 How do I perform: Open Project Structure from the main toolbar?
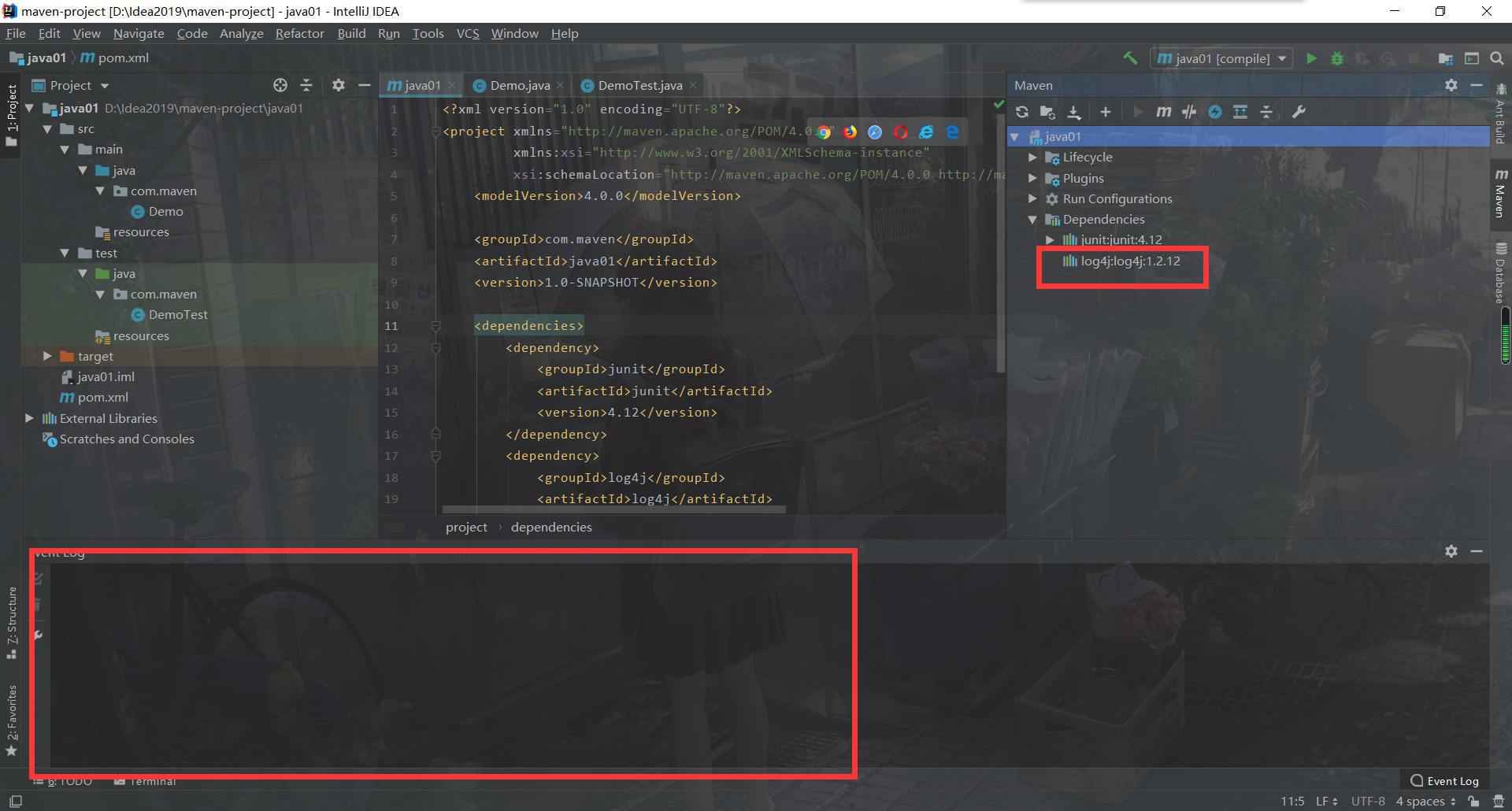click(1446, 58)
